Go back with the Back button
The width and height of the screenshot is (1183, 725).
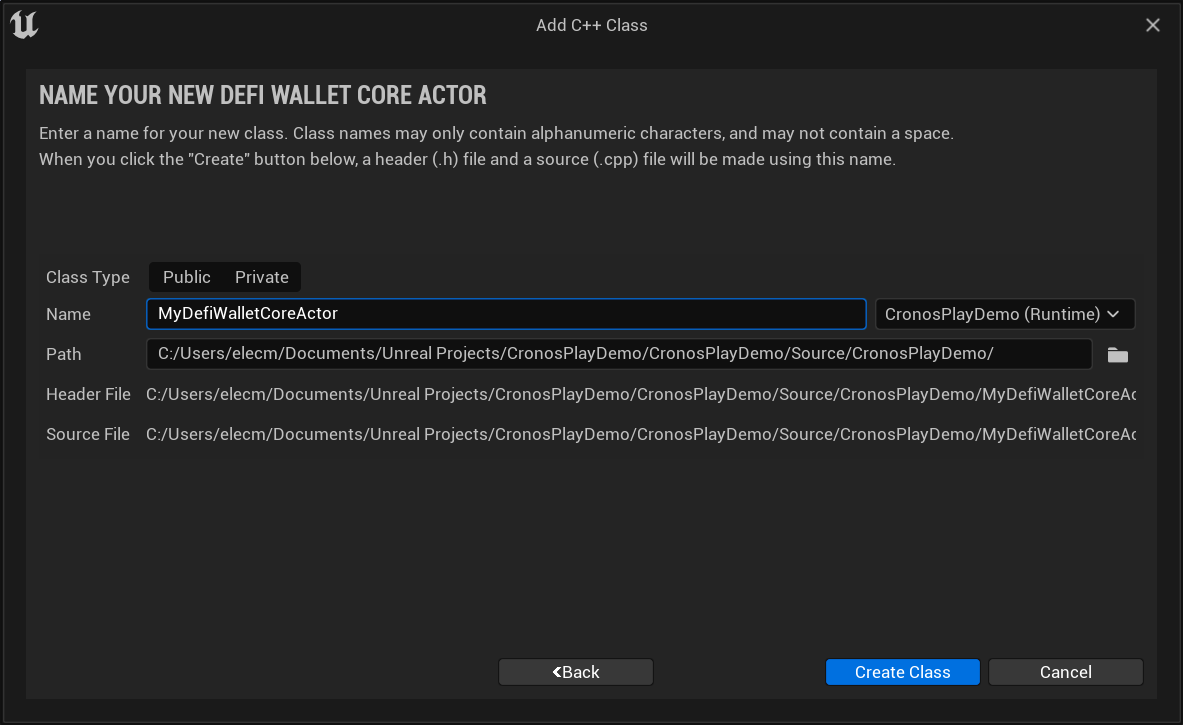point(576,672)
